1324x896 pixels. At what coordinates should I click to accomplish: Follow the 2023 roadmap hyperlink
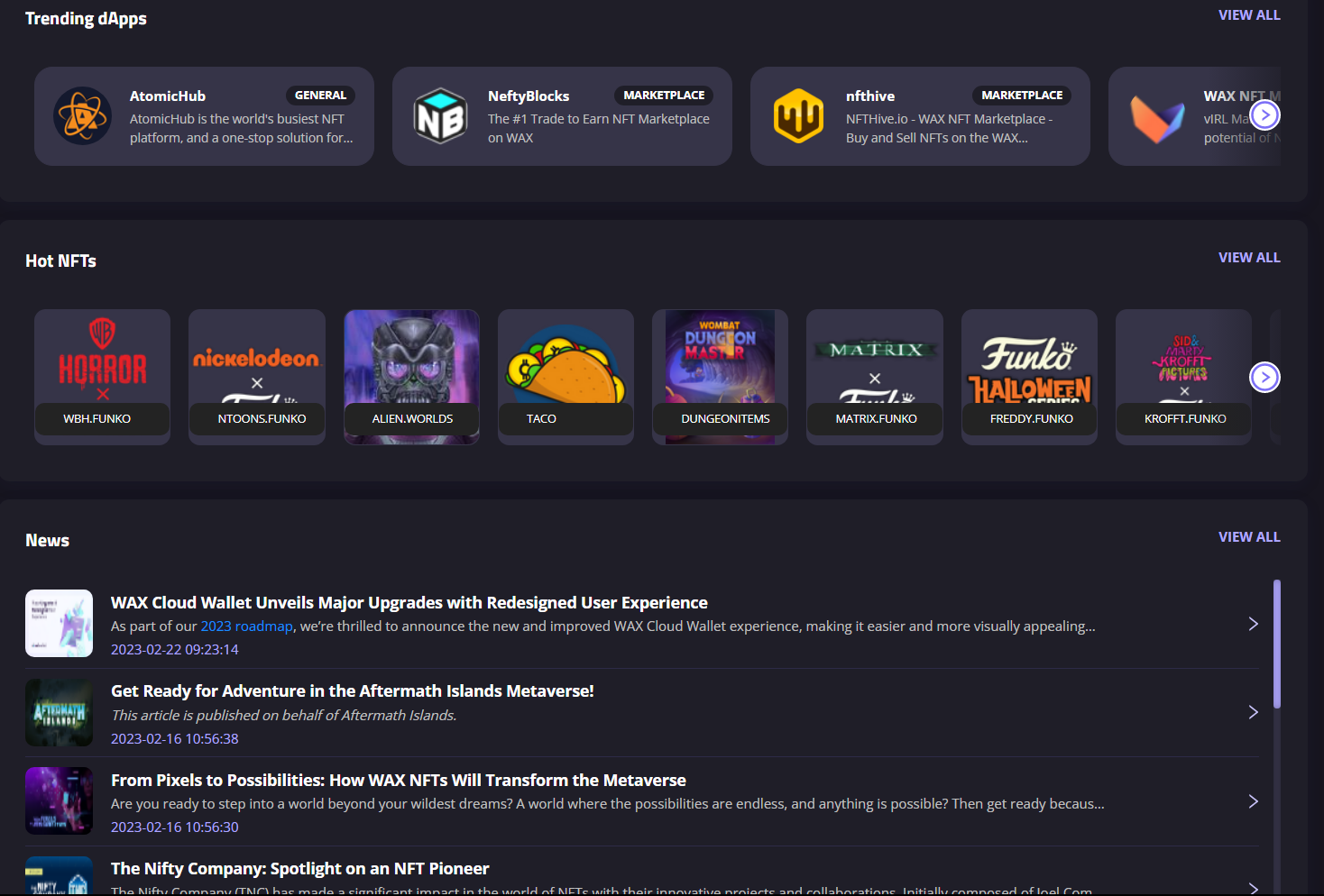pos(246,626)
